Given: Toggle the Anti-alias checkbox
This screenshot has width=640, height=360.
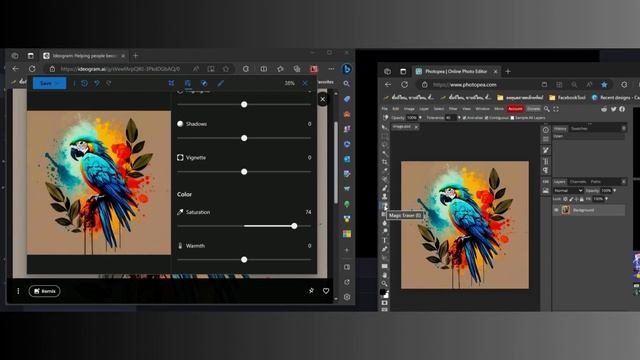Looking at the screenshot, I should click(464, 118).
